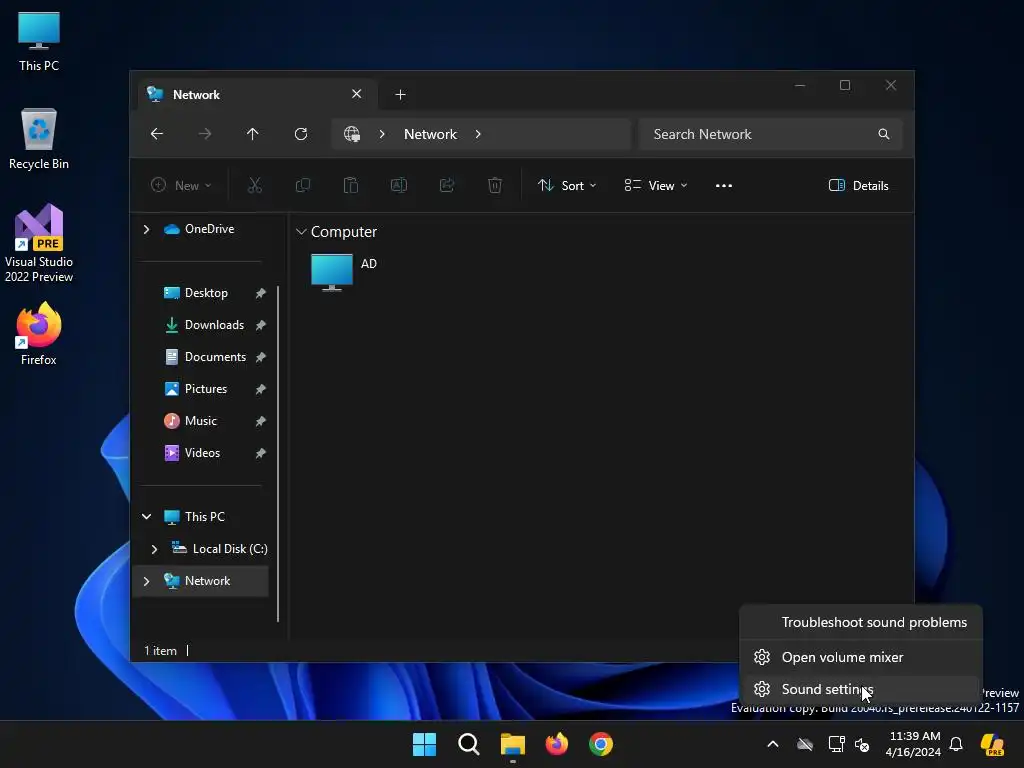The width and height of the screenshot is (1024, 768).
Task: Open the This PC desktop icon
Action: 39,40
